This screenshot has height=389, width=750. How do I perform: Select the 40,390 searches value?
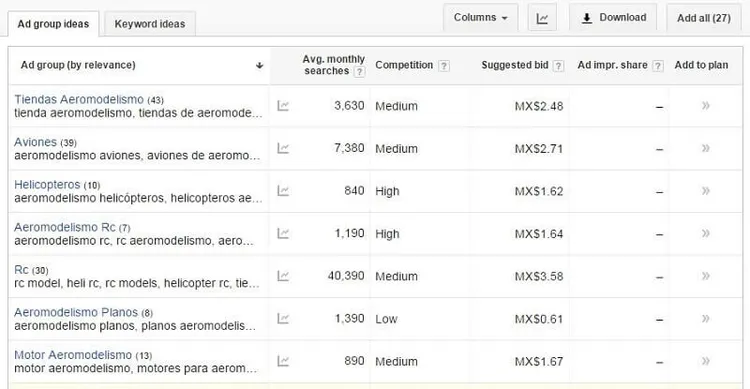click(x=346, y=276)
